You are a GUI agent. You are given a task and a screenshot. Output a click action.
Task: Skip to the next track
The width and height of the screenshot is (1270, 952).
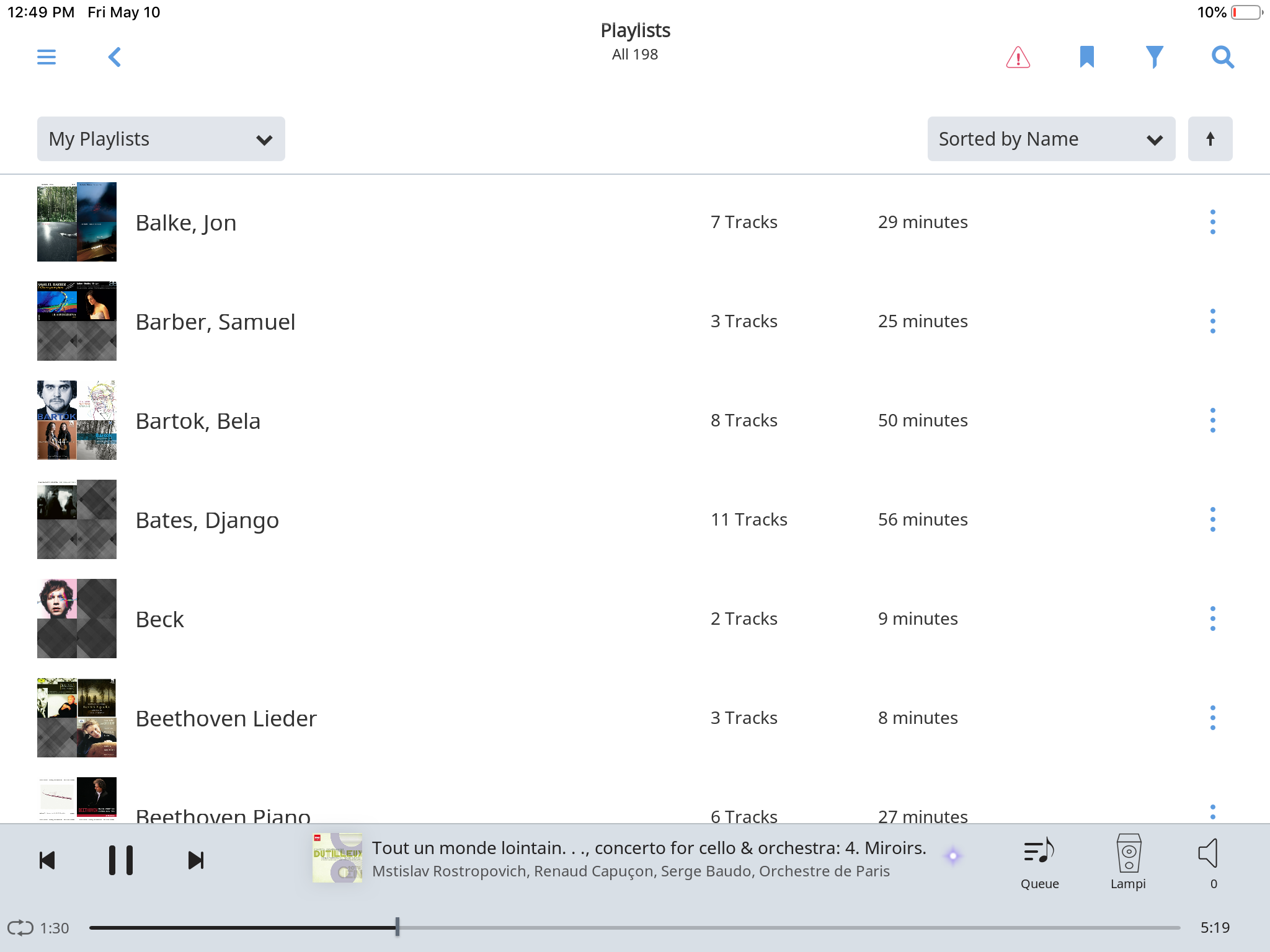click(x=195, y=860)
